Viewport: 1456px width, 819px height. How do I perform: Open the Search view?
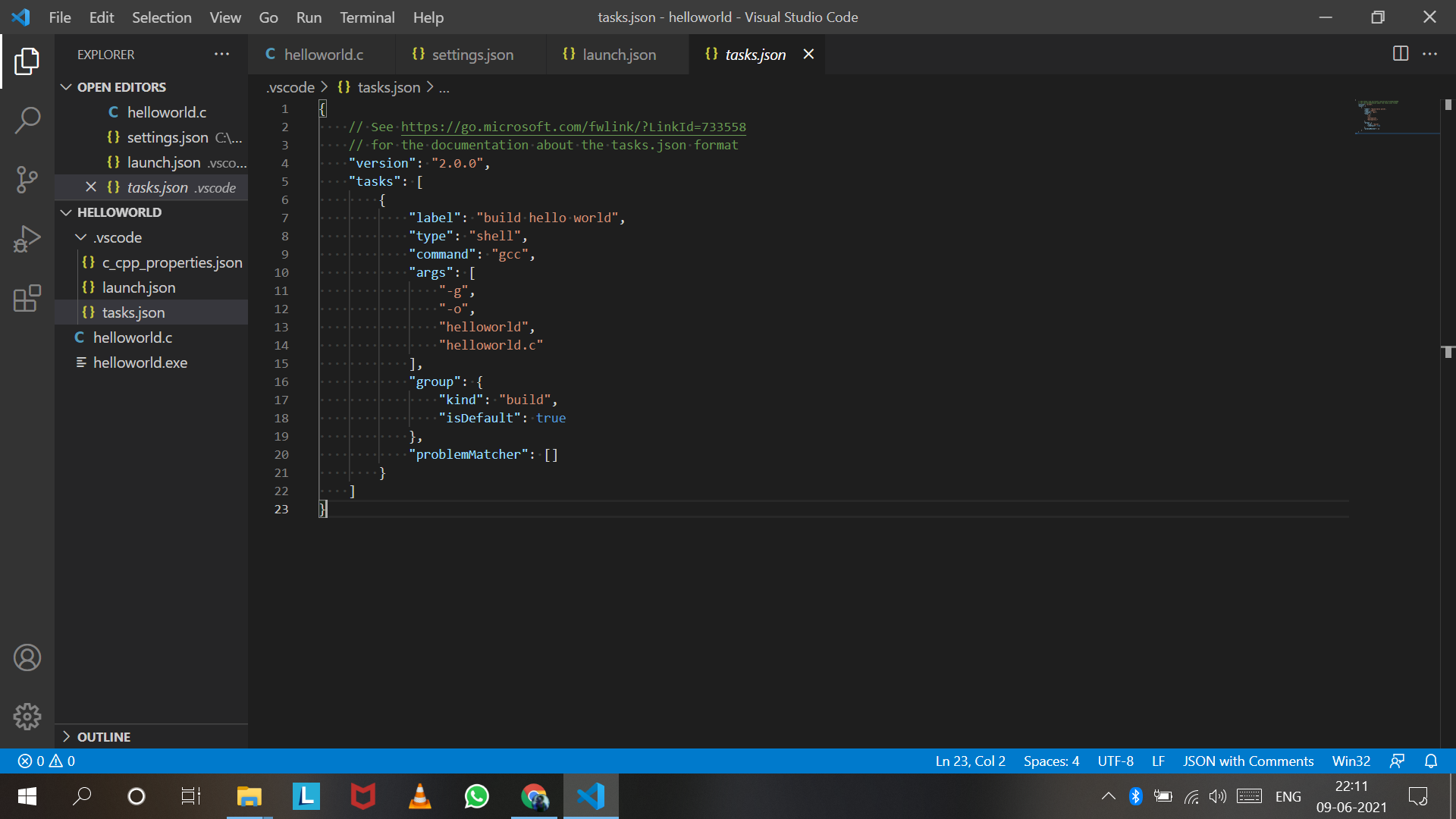coord(27,120)
